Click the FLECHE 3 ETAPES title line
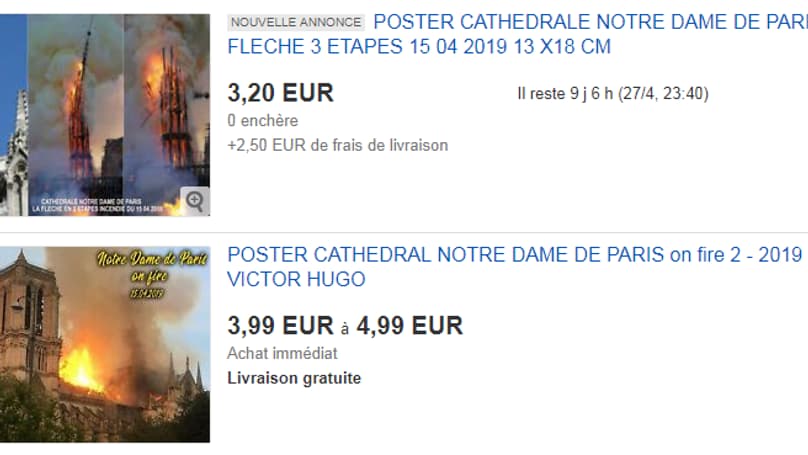The image size is (808, 455). [419, 47]
